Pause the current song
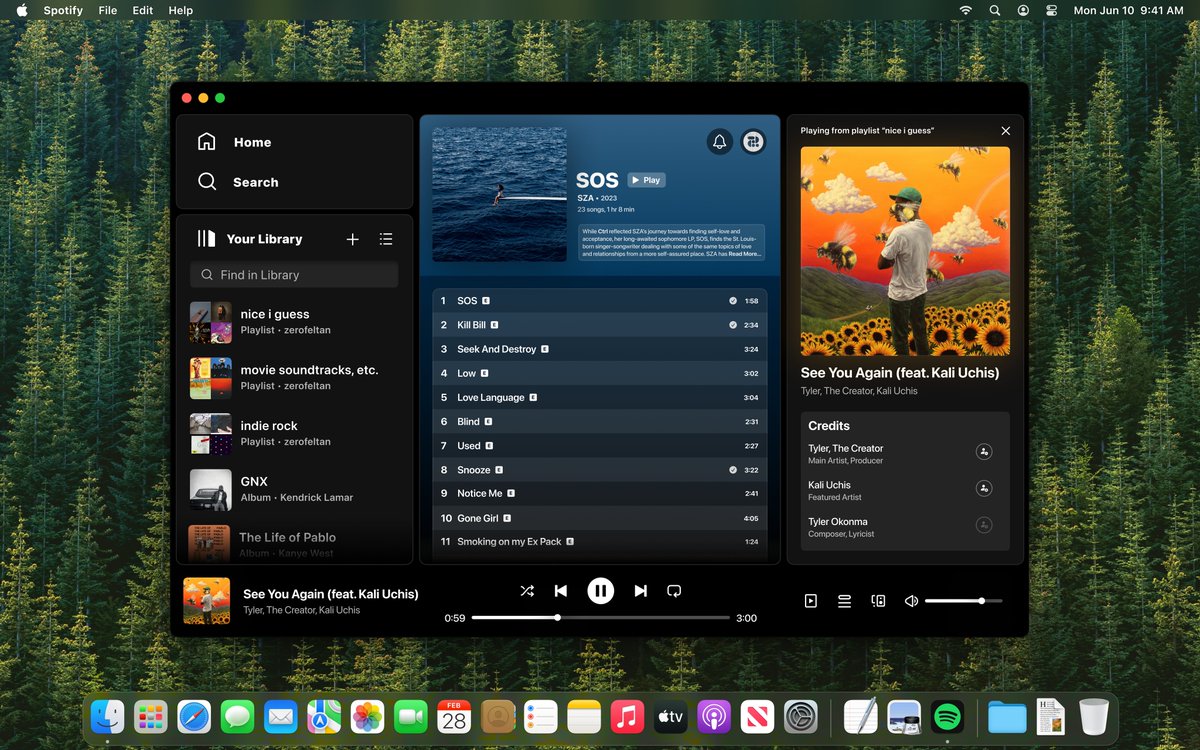This screenshot has height=750, width=1200. 600,591
